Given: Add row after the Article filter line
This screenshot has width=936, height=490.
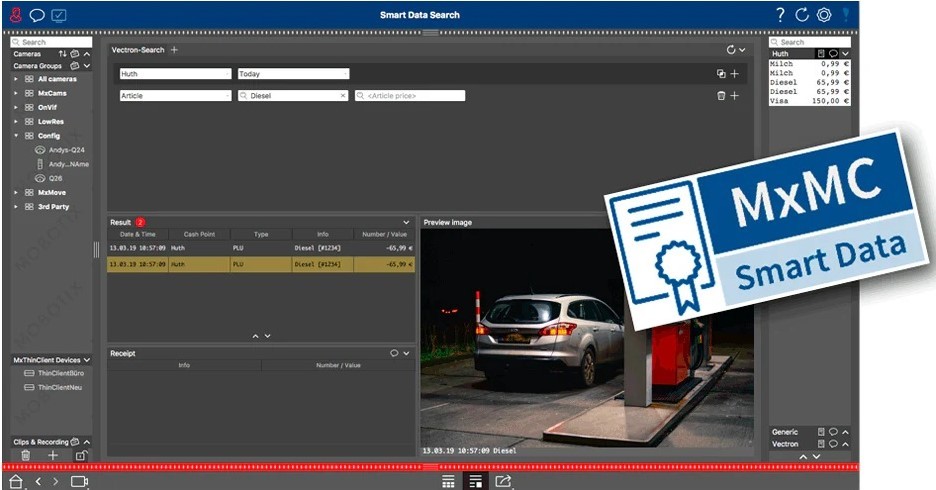Looking at the screenshot, I should tap(734, 95).
